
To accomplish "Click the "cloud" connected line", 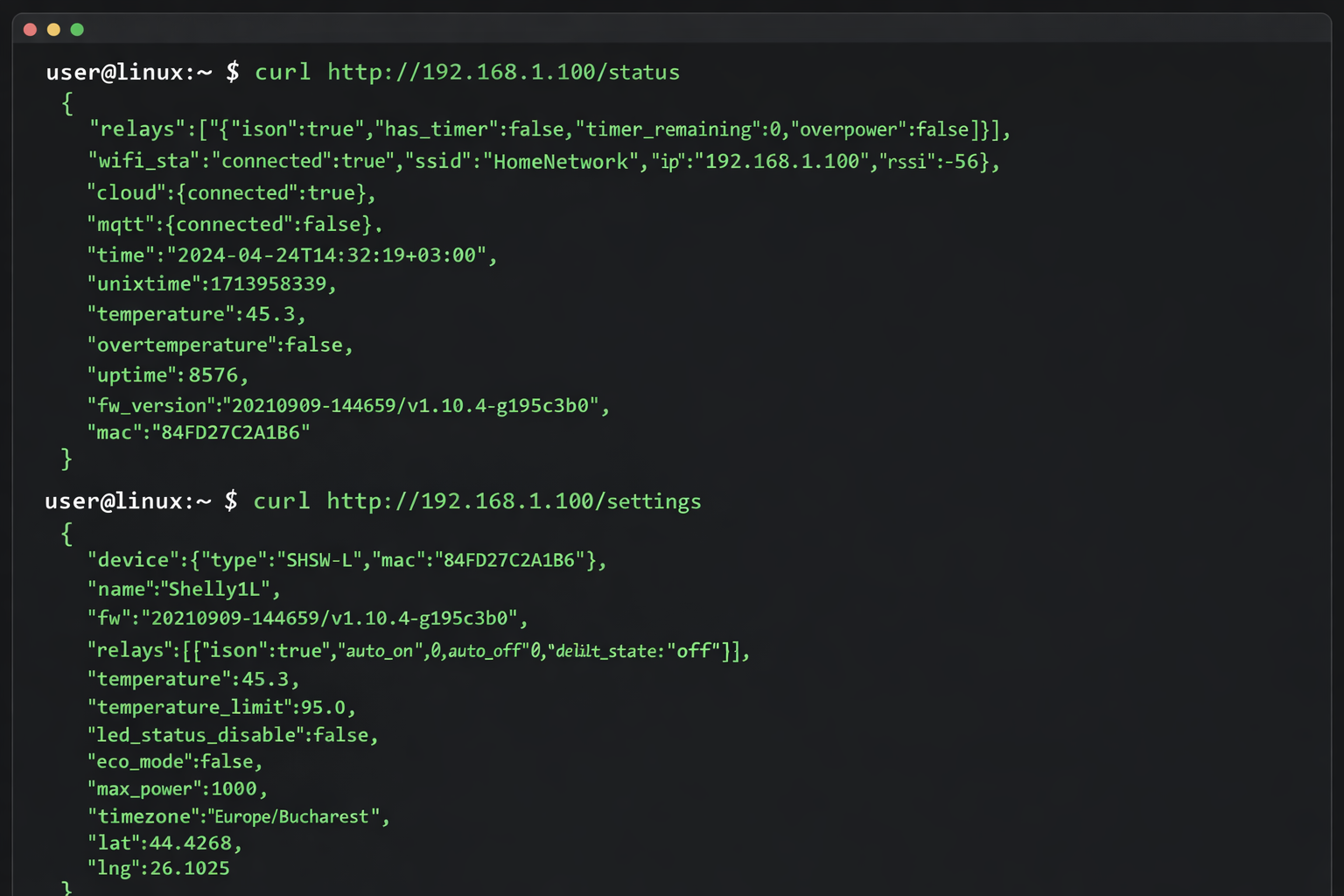I will pos(231,193).
